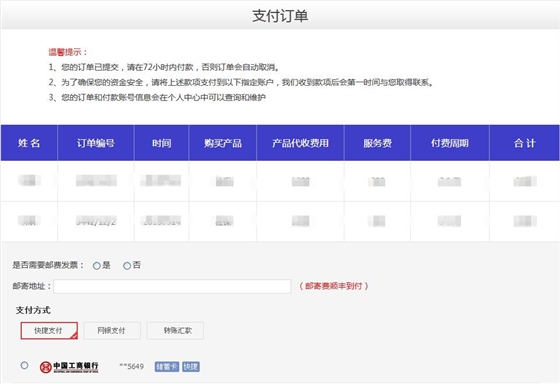Click the 订单编号 column header
560x384 pixels.
click(x=96, y=143)
